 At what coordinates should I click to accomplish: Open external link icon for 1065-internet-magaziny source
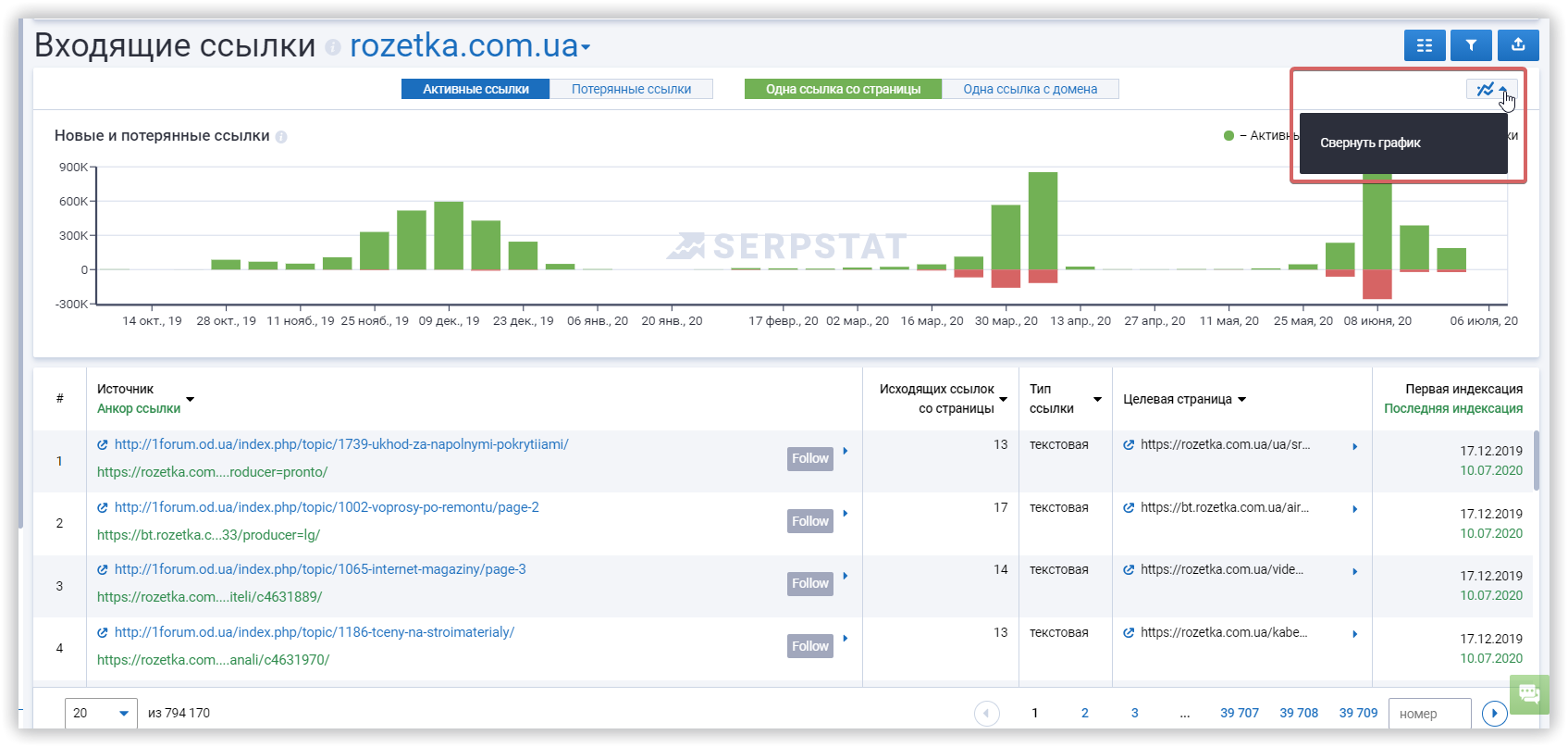pyautogui.click(x=103, y=570)
